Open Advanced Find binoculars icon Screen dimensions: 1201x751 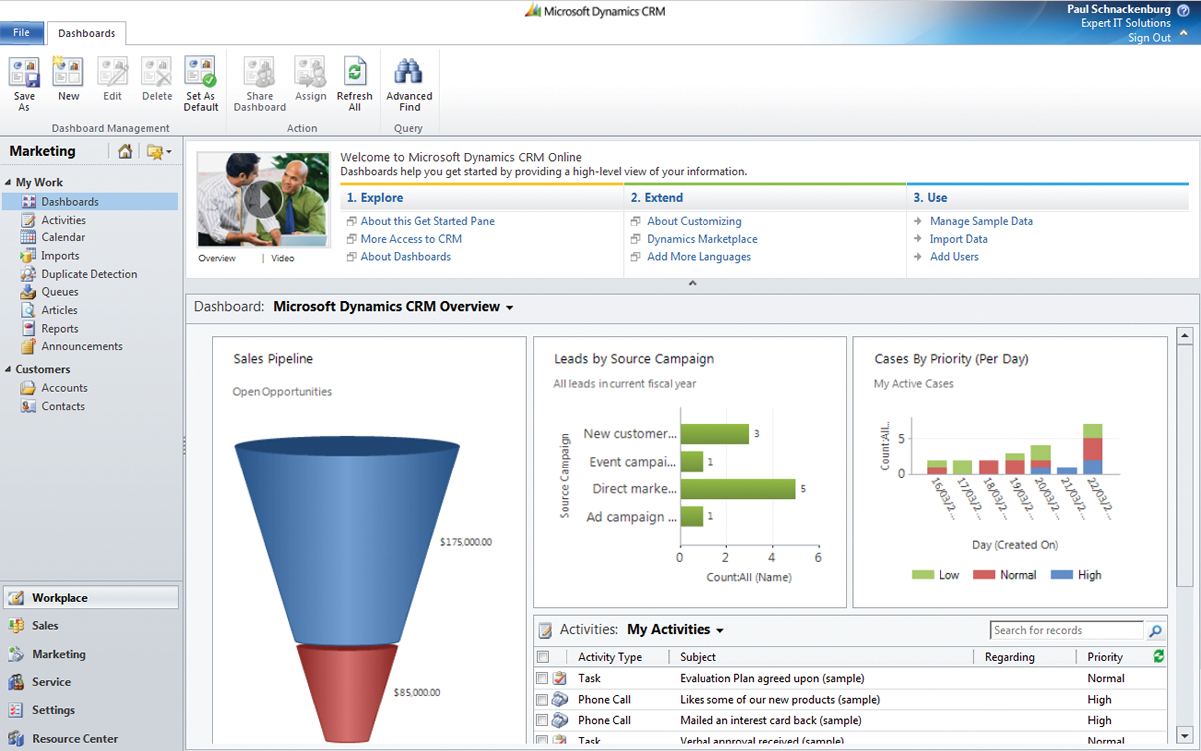(409, 73)
